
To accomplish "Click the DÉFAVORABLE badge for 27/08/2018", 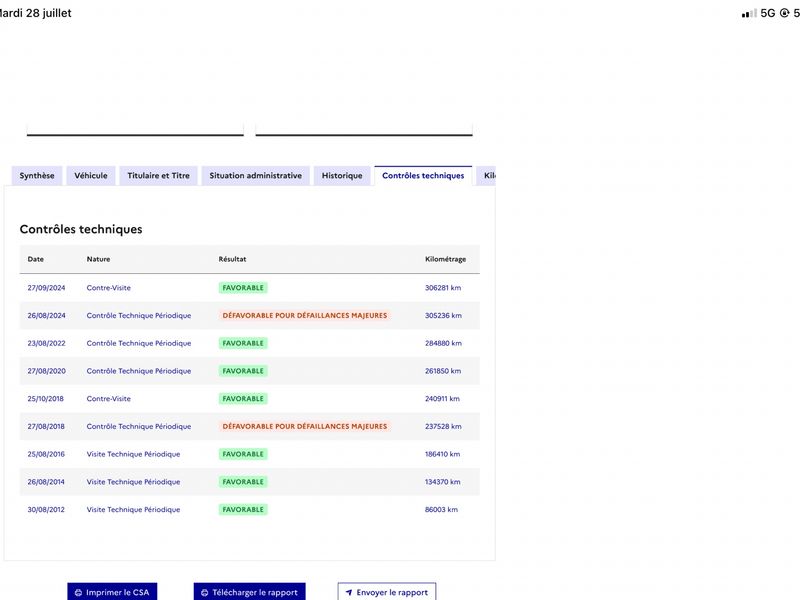I will (305, 427).
